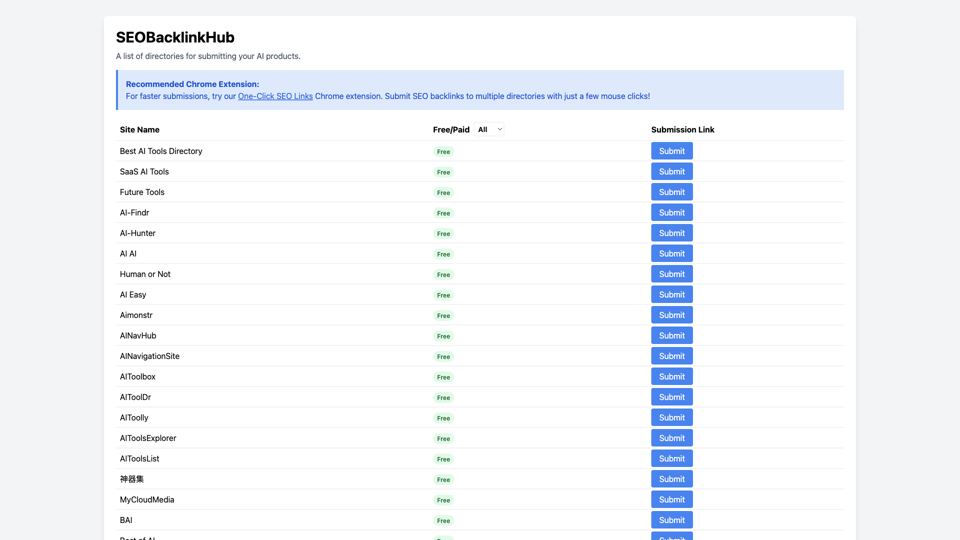
Task: Click Submit for AIToolsList
Action: (672, 459)
